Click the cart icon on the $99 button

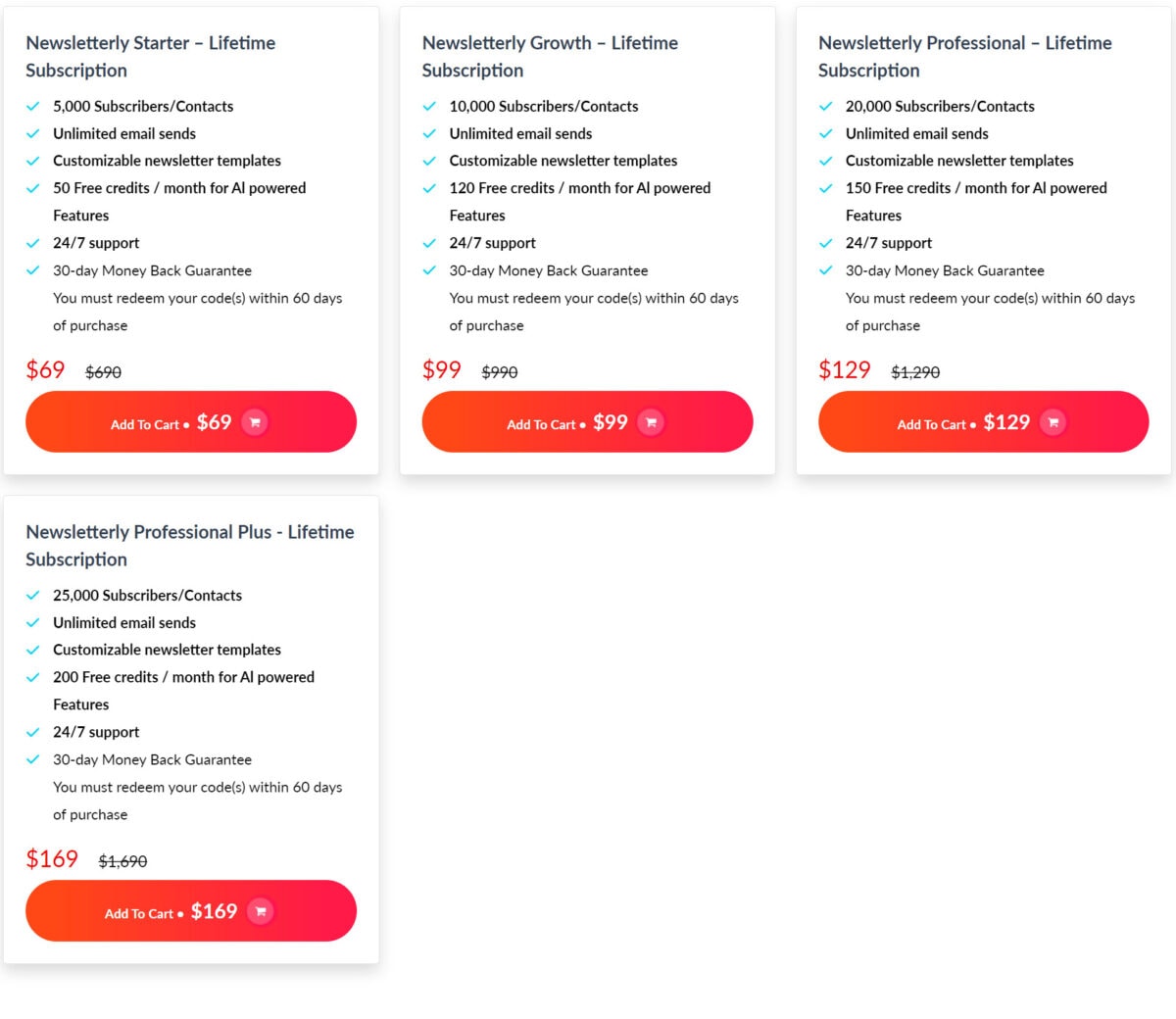pyautogui.click(x=651, y=422)
